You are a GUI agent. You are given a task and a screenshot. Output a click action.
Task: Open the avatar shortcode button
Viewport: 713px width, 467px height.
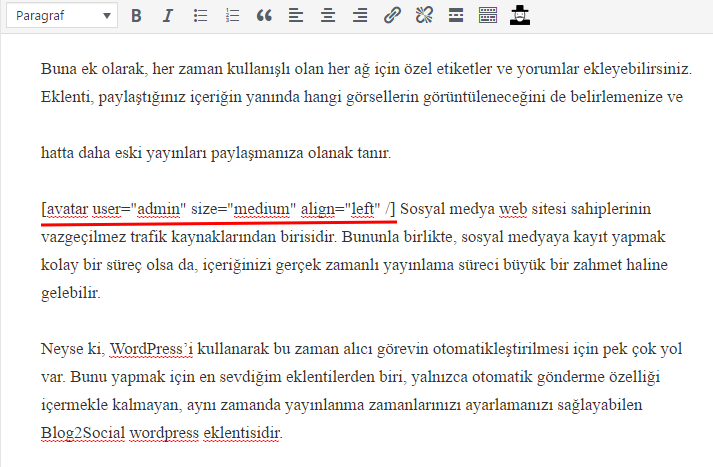tap(520, 15)
